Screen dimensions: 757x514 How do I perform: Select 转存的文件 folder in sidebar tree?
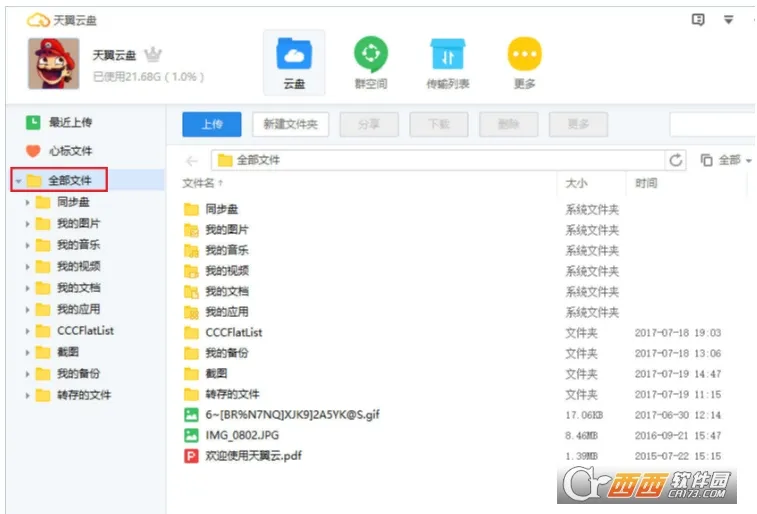click(x=84, y=395)
